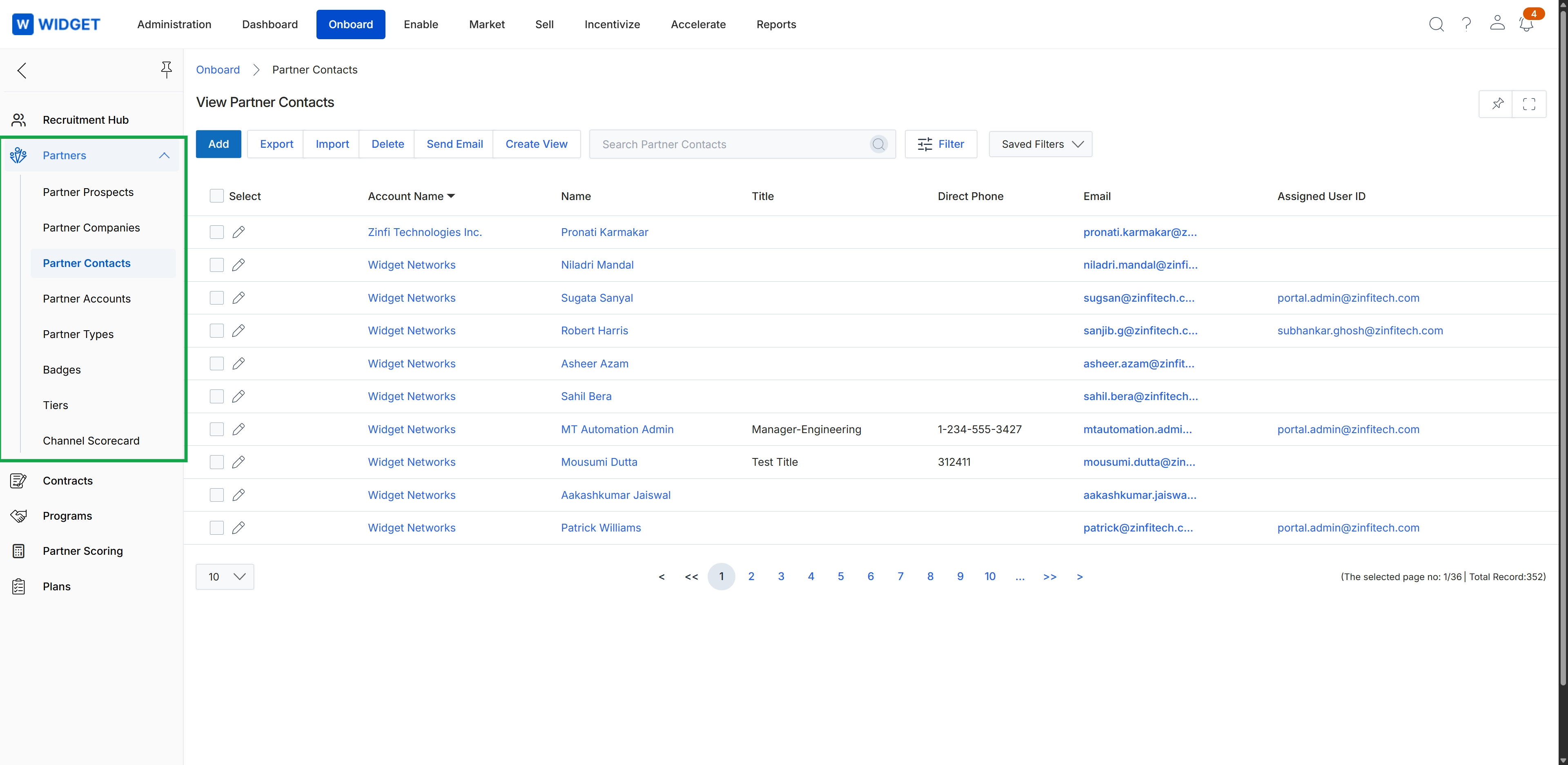Open the help question mark icon
This screenshot has width=1568, height=765.
coord(1466,24)
